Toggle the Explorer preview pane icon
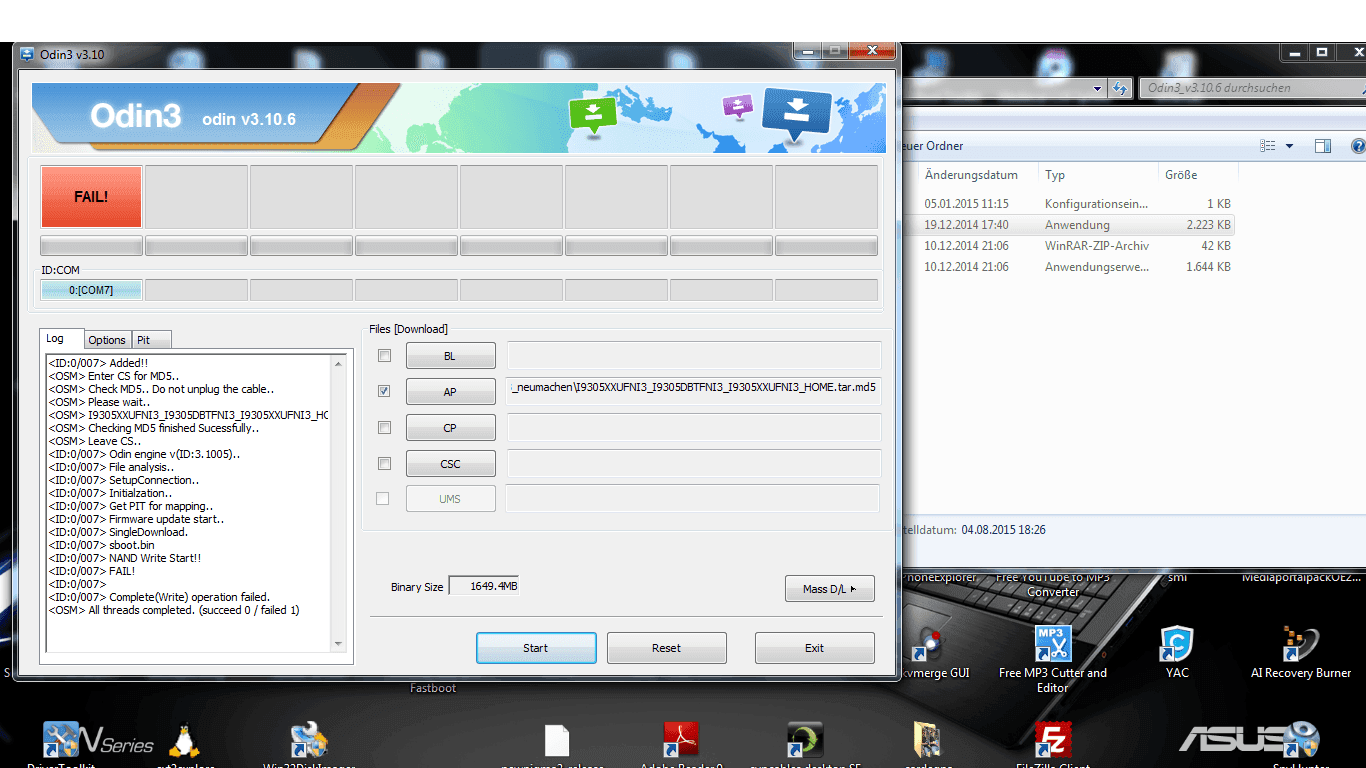This screenshot has width=1366, height=768. tap(1323, 146)
